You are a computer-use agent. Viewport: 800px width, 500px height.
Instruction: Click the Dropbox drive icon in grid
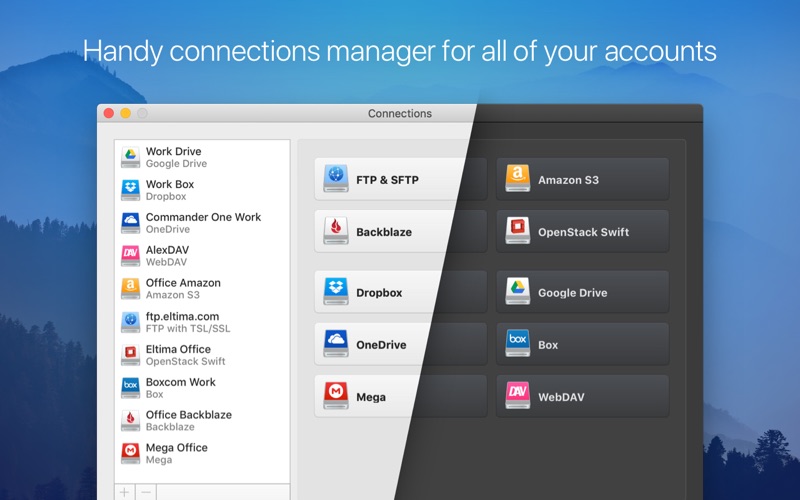pos(336,291)
